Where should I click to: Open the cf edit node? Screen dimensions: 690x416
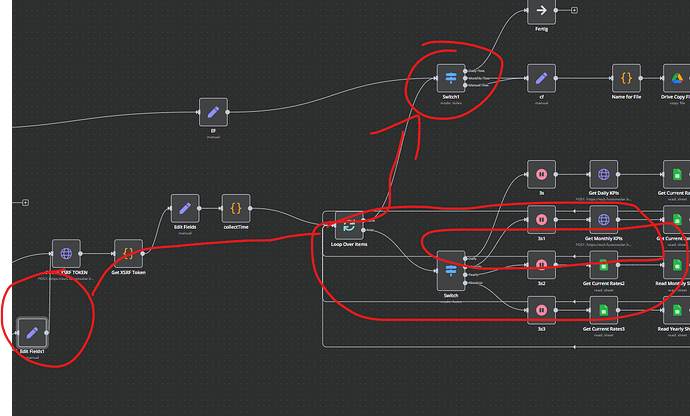541,78
